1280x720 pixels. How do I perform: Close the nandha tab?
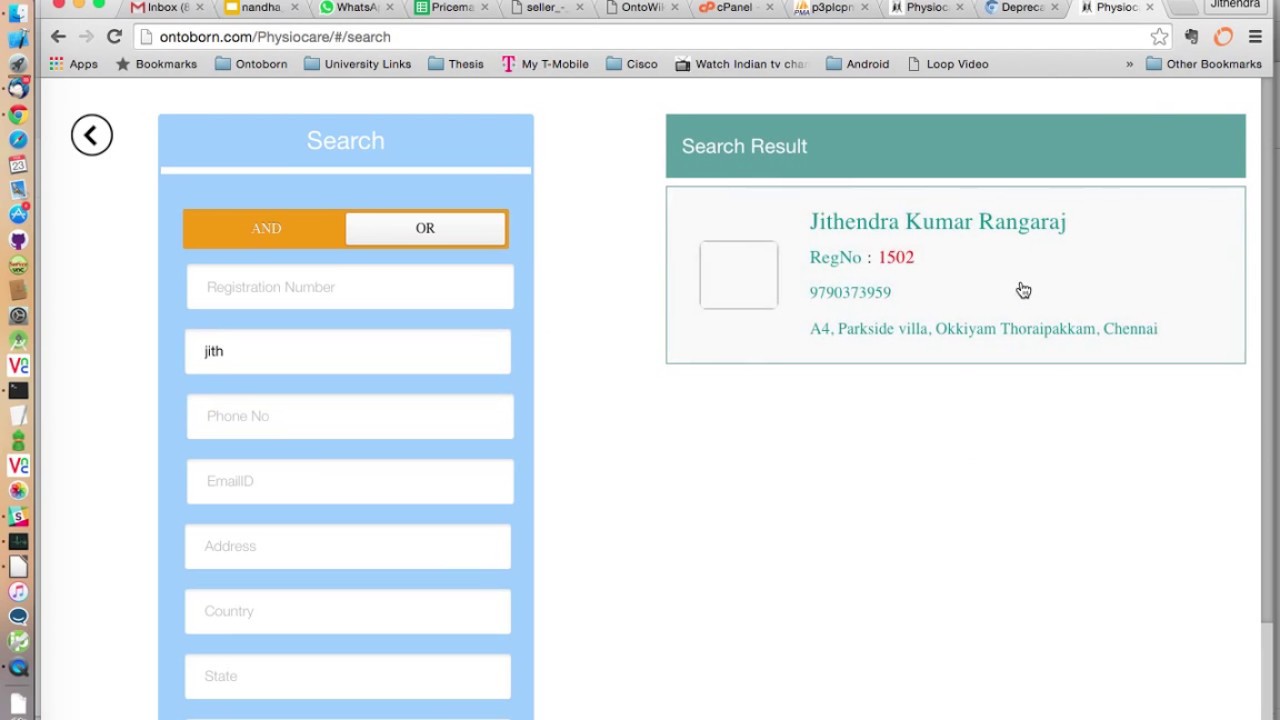(x=294, y=7)
